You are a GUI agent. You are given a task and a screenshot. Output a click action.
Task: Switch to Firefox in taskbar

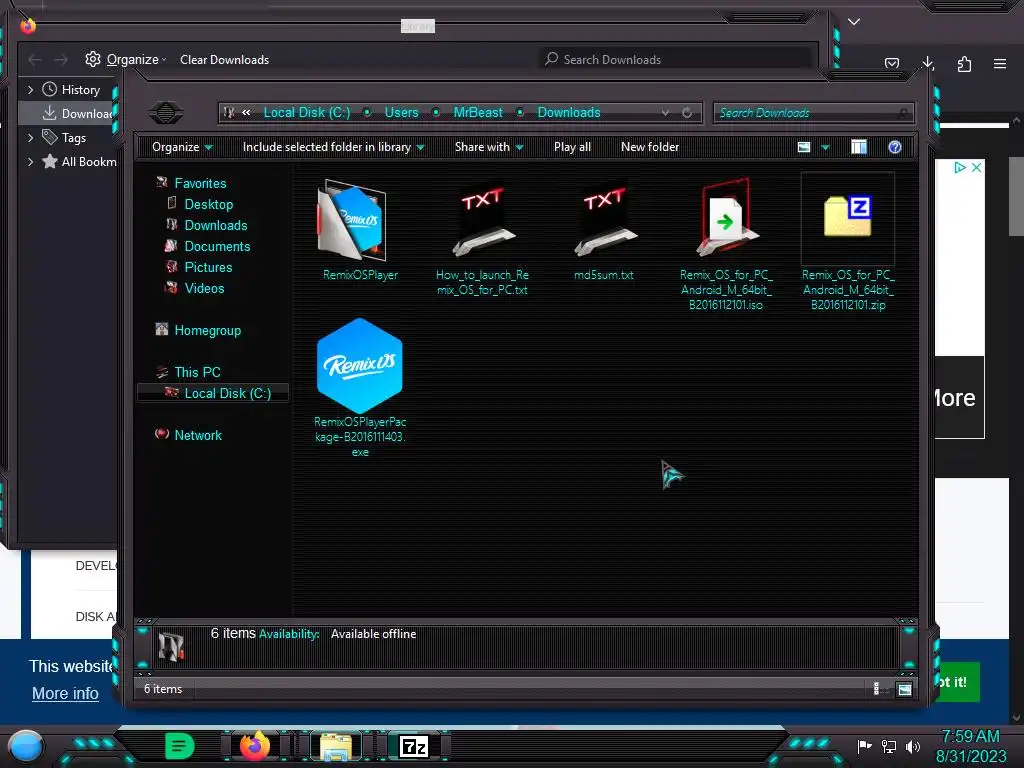255,746
